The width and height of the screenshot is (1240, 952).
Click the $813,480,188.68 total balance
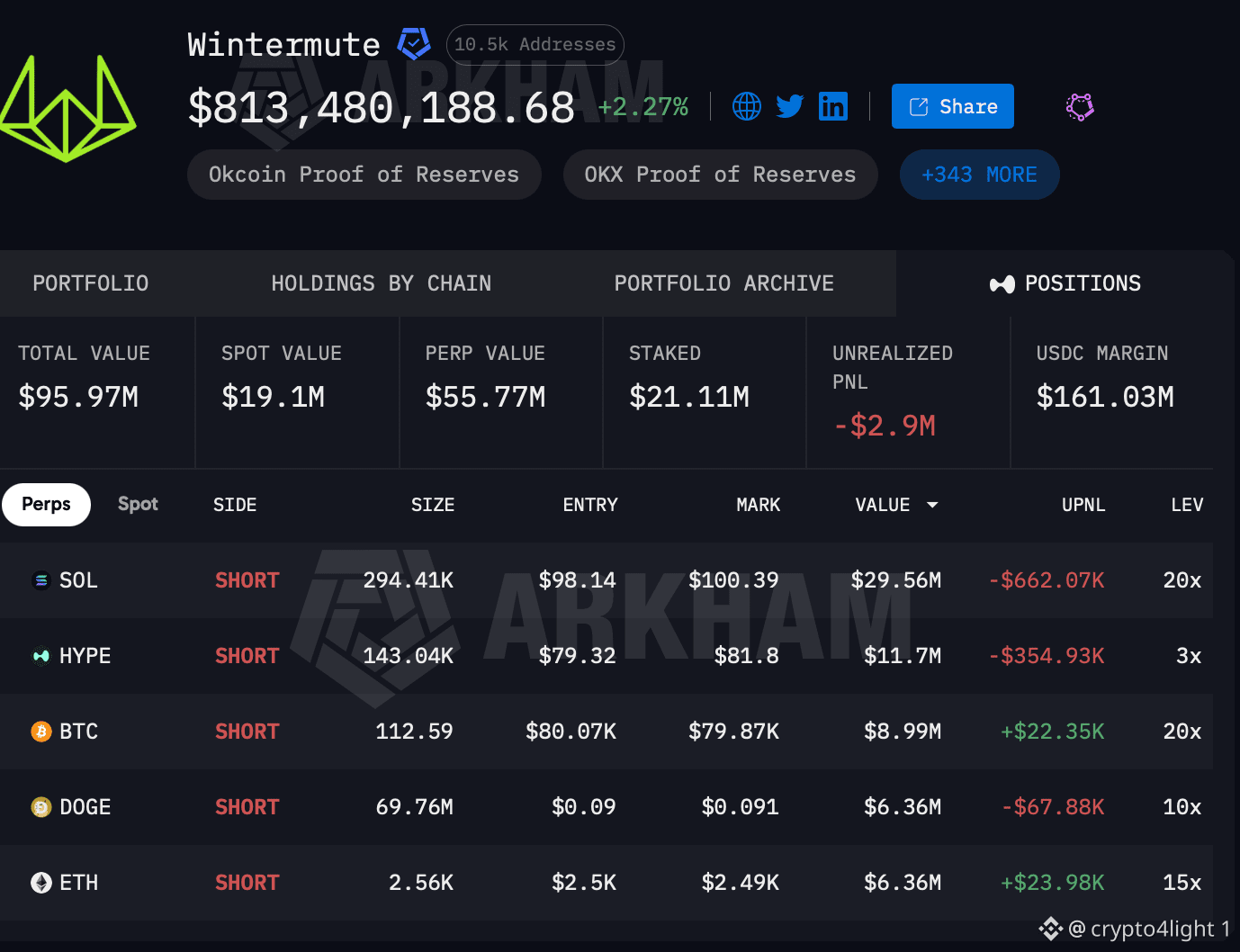point(382,108)
